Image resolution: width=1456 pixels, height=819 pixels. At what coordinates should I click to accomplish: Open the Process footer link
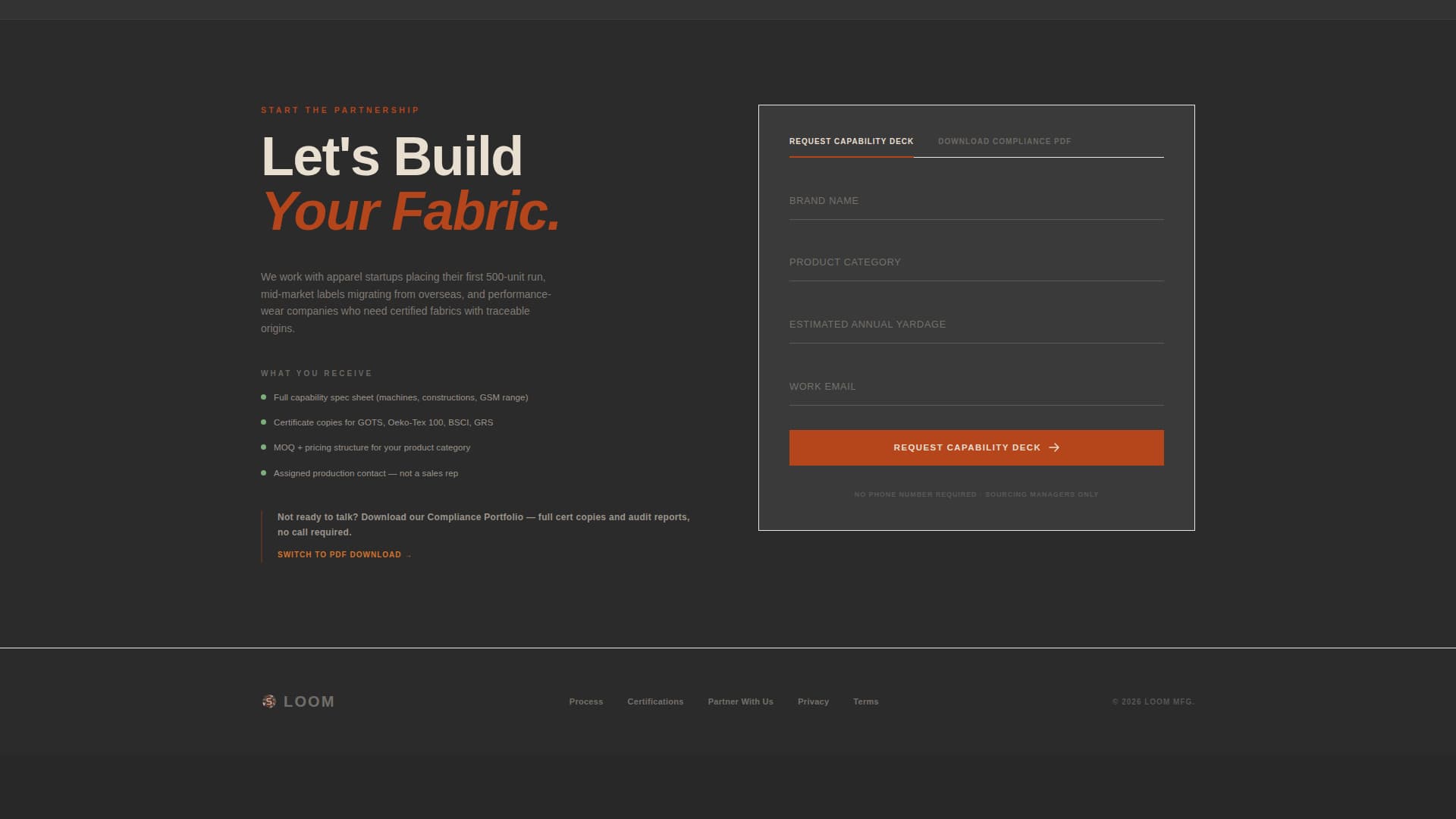point(585,701)
